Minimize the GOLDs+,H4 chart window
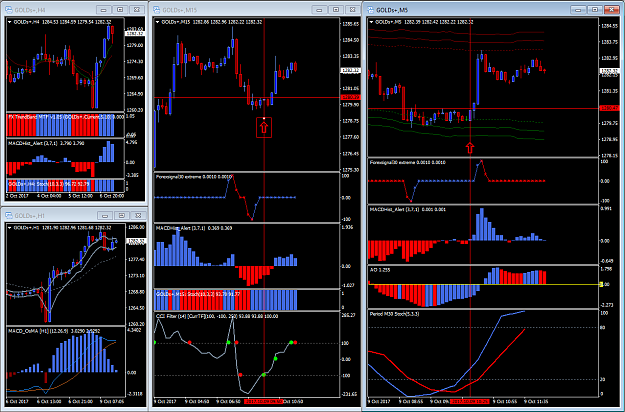625x412 pixels. tap(104, 10)
